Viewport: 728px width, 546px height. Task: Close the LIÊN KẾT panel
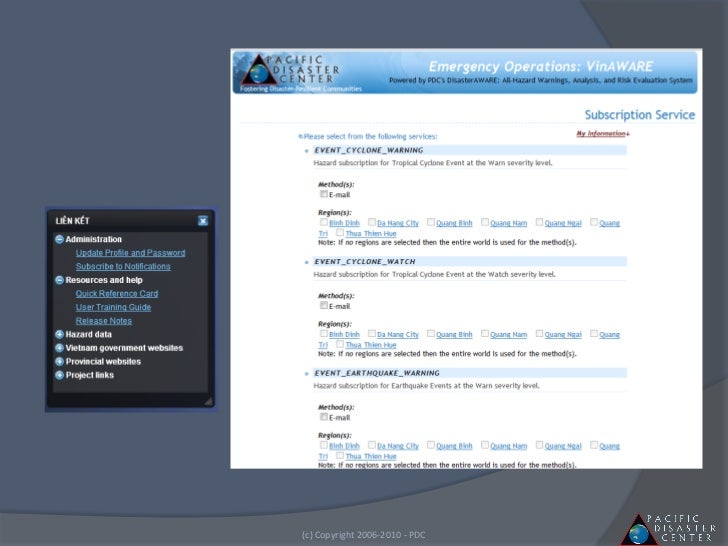[203, 221]
